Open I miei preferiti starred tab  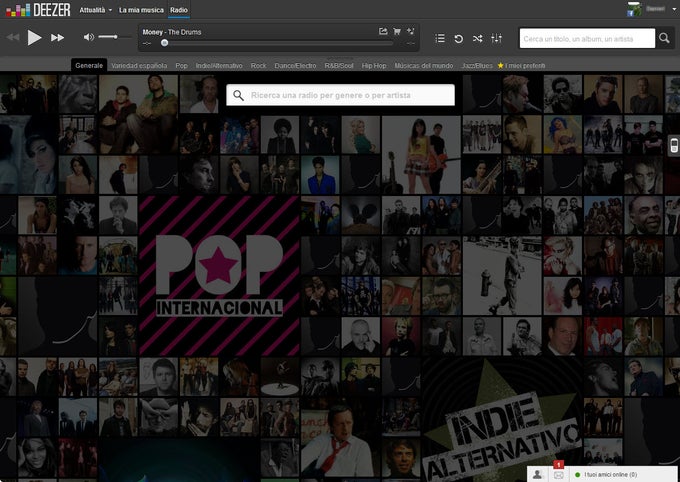point(521,66)
